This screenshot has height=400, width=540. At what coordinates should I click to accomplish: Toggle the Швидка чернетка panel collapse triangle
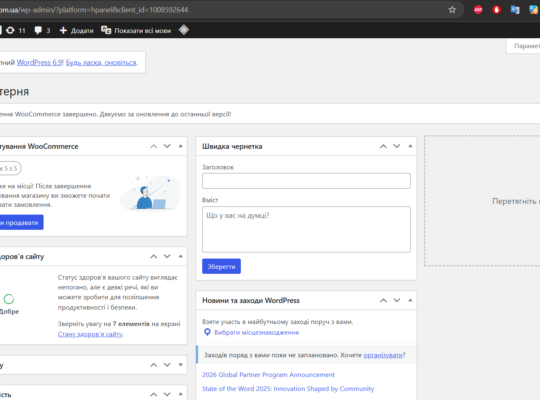tap(410, 146)
